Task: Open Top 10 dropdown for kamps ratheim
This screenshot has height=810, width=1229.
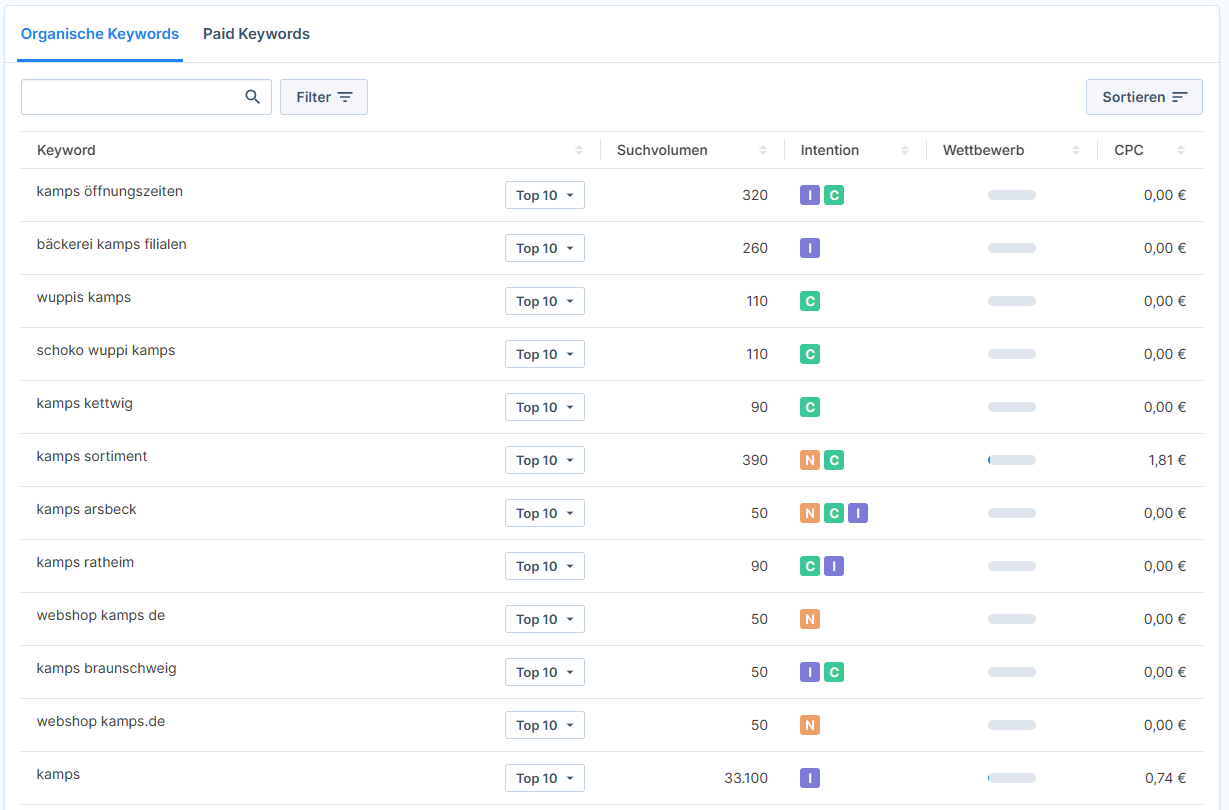Action: [545, 566]
